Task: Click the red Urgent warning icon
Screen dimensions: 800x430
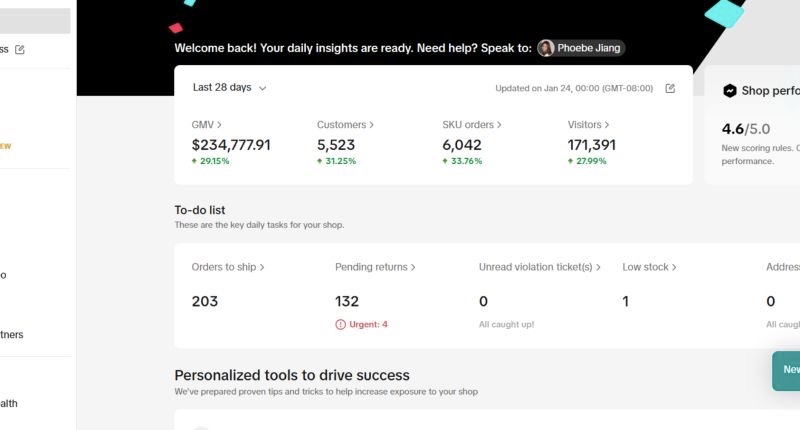Action: click(340, 324)
